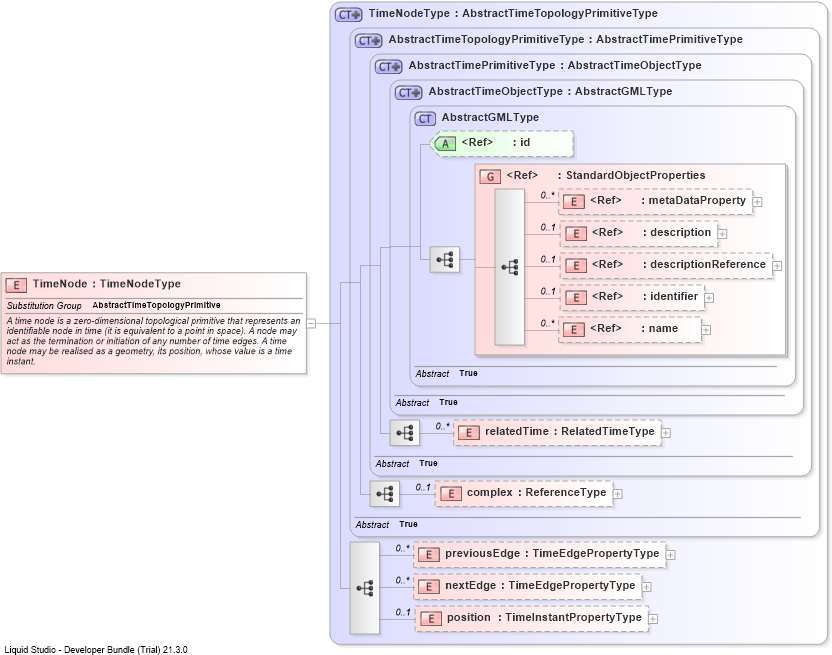
Task: Click the E icon beside complex
Action: click(x=450, y=494)
